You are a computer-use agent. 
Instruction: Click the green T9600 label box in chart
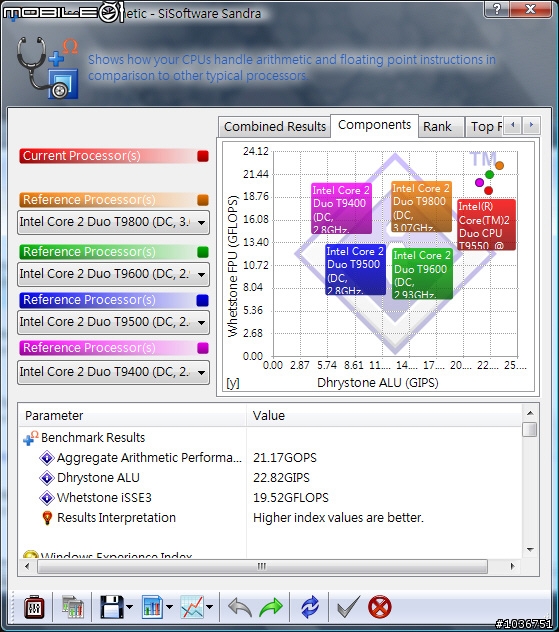click(x=422, y=273)
